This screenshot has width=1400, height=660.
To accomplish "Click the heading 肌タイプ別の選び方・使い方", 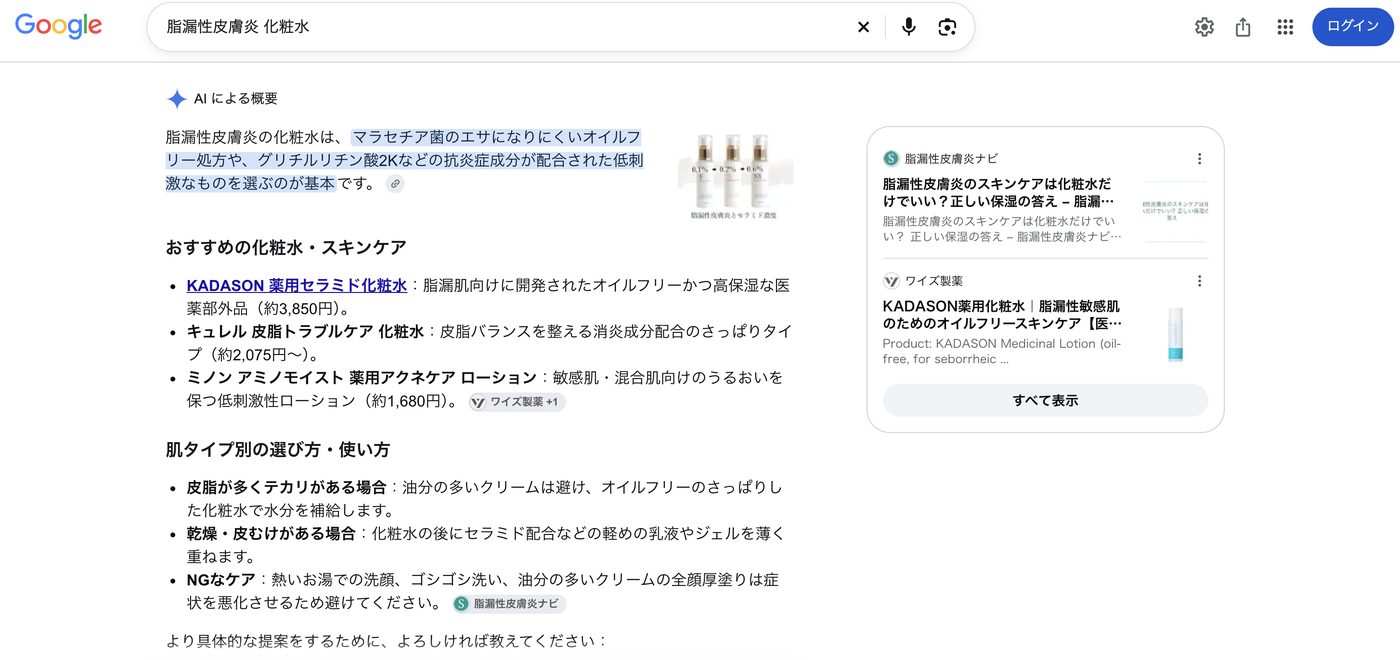I will [x=278, y=449].
